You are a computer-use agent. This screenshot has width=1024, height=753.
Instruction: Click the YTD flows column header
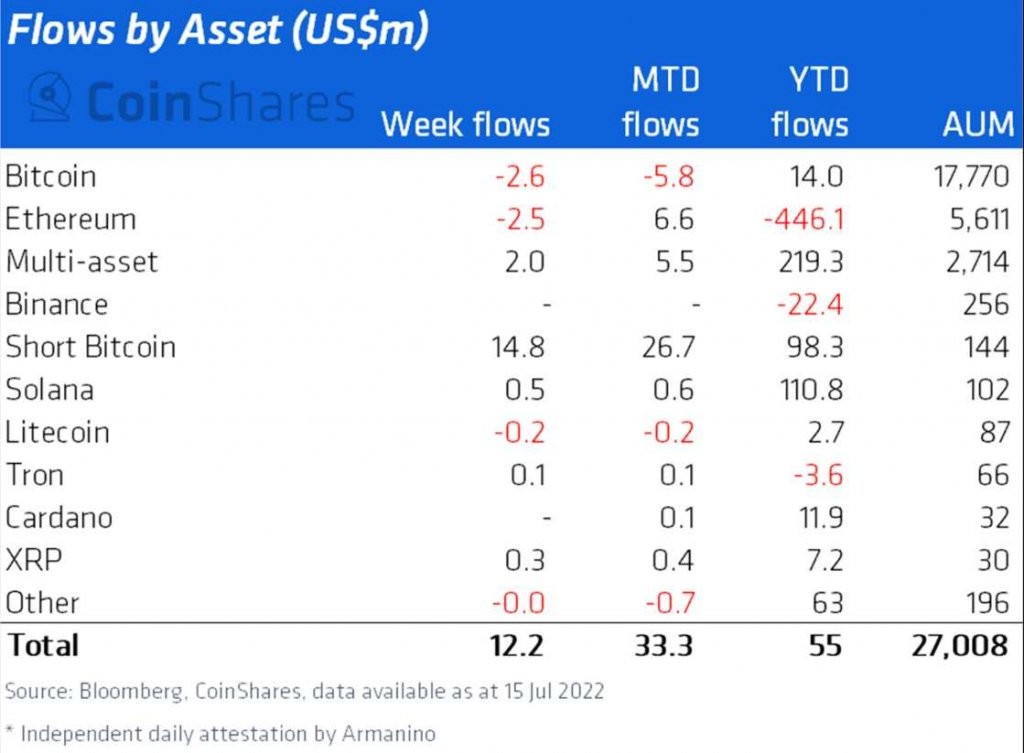pos(809,101)
